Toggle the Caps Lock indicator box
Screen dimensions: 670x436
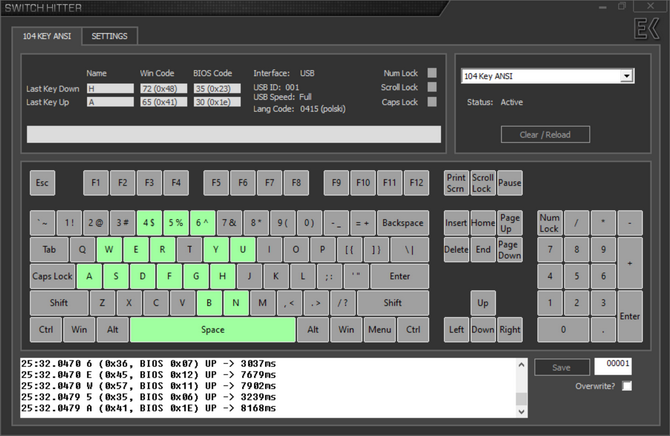coord(432,102)
